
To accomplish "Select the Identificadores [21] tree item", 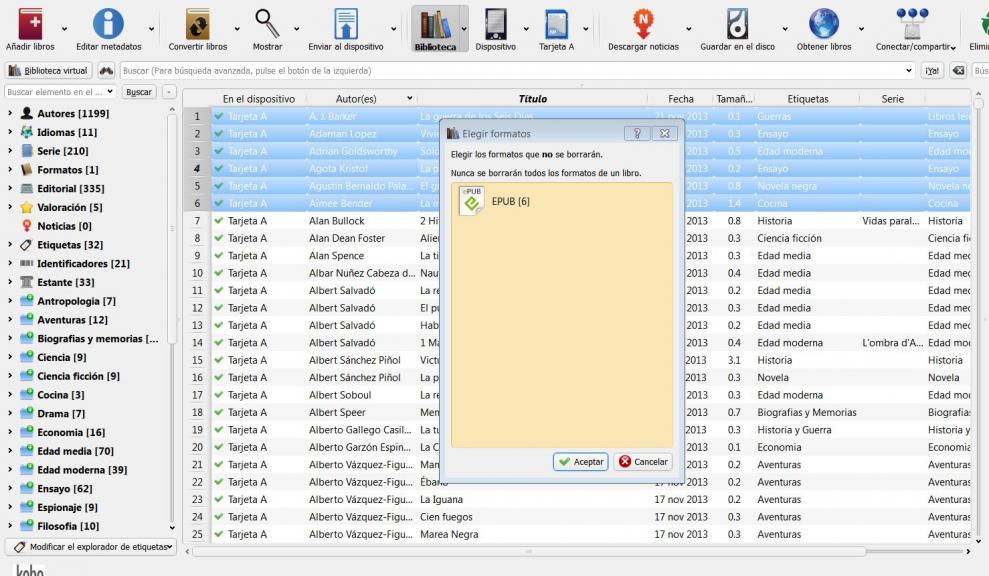I will [x=83, y=263].
